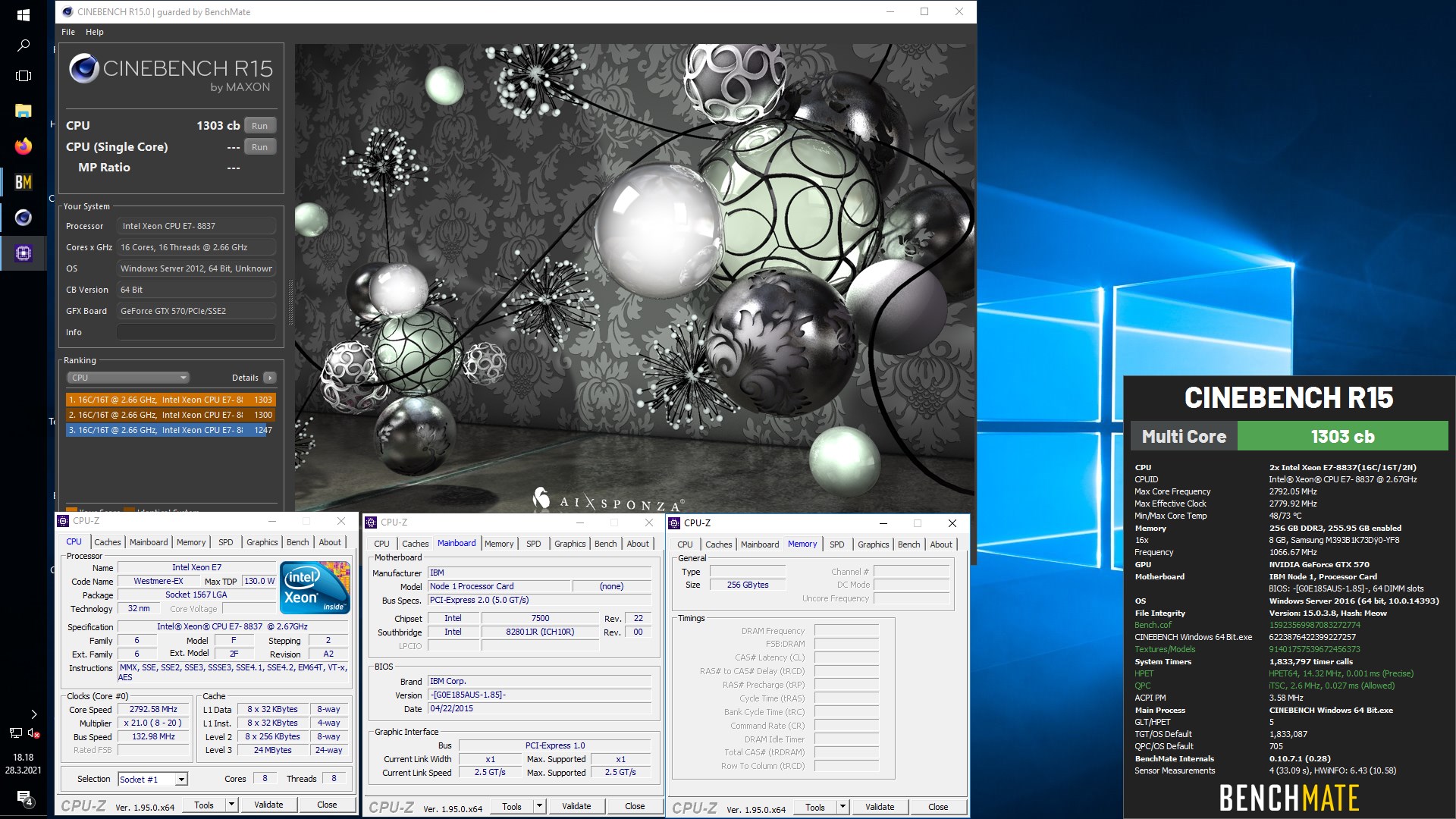This screenshot has height=819, width=1456.
Task: Click Validate in first CPU-Z window
Action: point(268,805)
